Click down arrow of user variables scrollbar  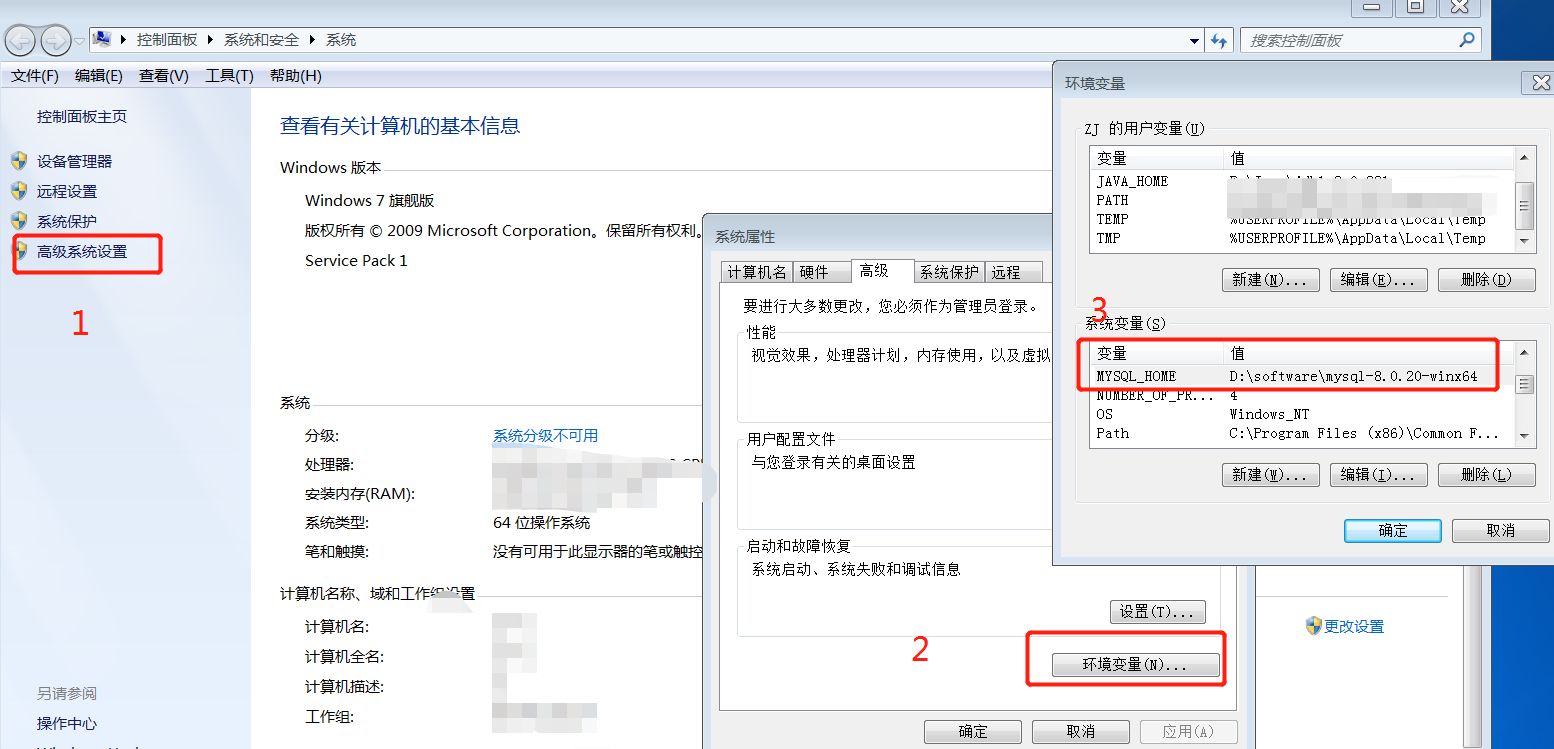pyautogui.click(x=1524, y=239)
